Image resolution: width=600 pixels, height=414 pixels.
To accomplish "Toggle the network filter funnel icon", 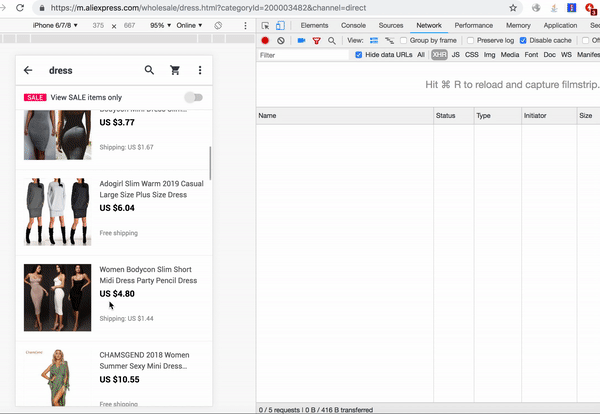I will [316, 41].
